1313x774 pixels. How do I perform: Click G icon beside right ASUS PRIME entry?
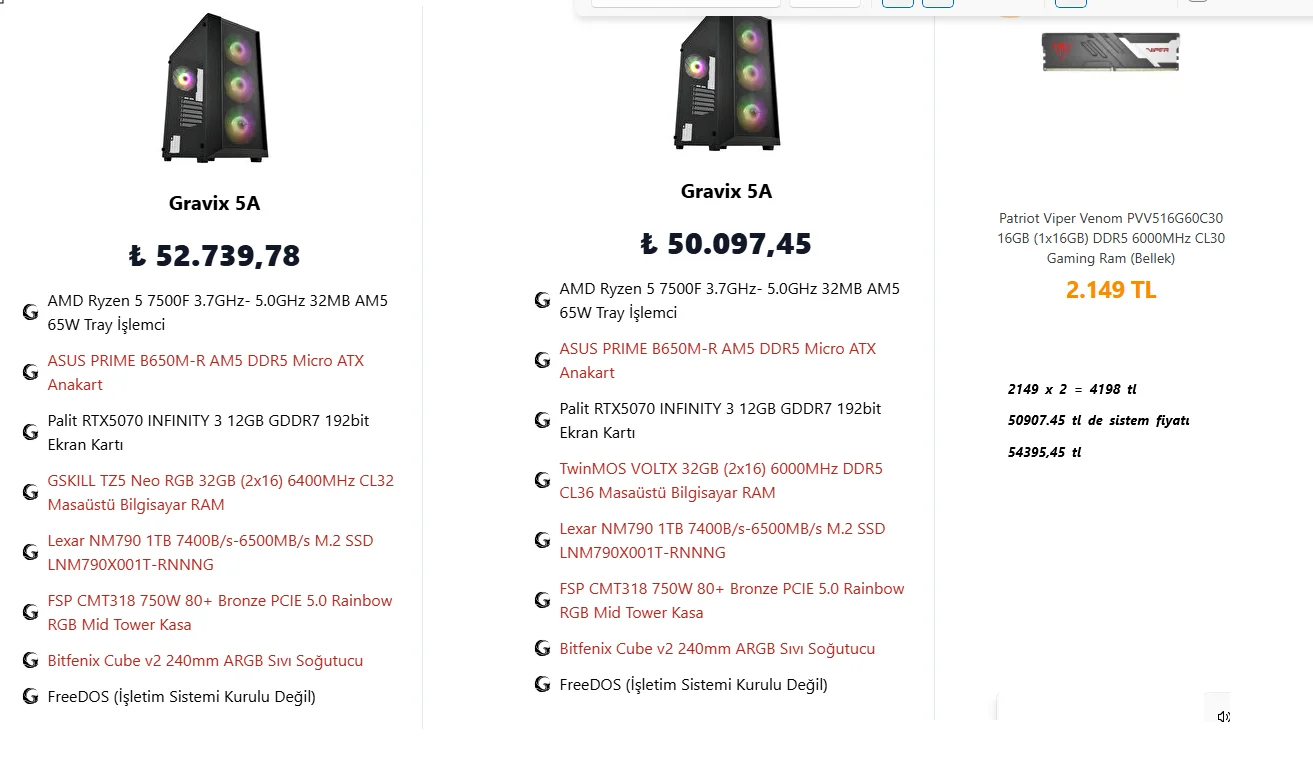[542, 360]
